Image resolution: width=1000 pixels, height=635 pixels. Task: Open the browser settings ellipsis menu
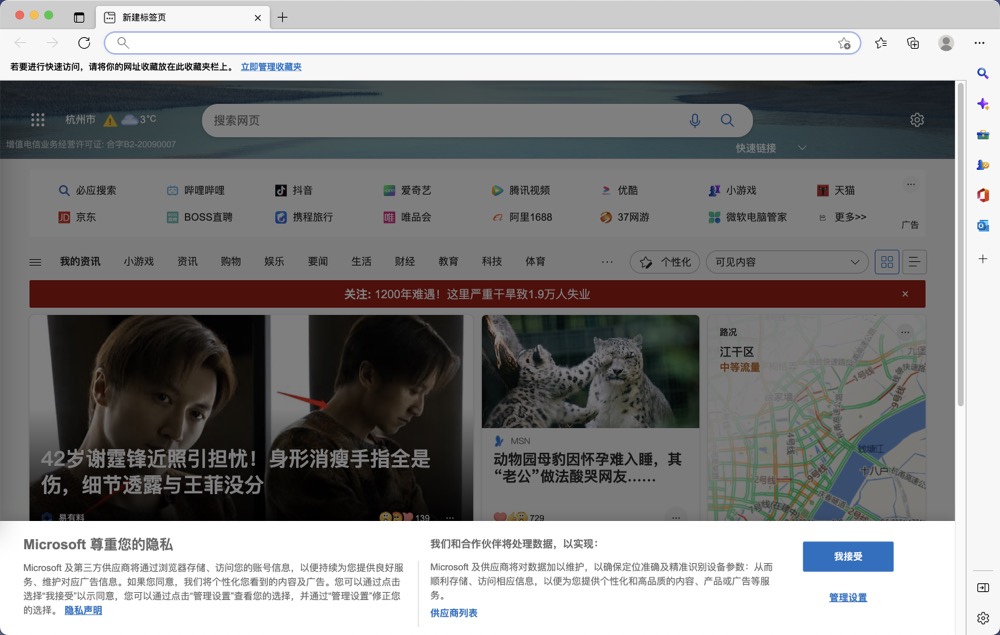pos(979,43)
